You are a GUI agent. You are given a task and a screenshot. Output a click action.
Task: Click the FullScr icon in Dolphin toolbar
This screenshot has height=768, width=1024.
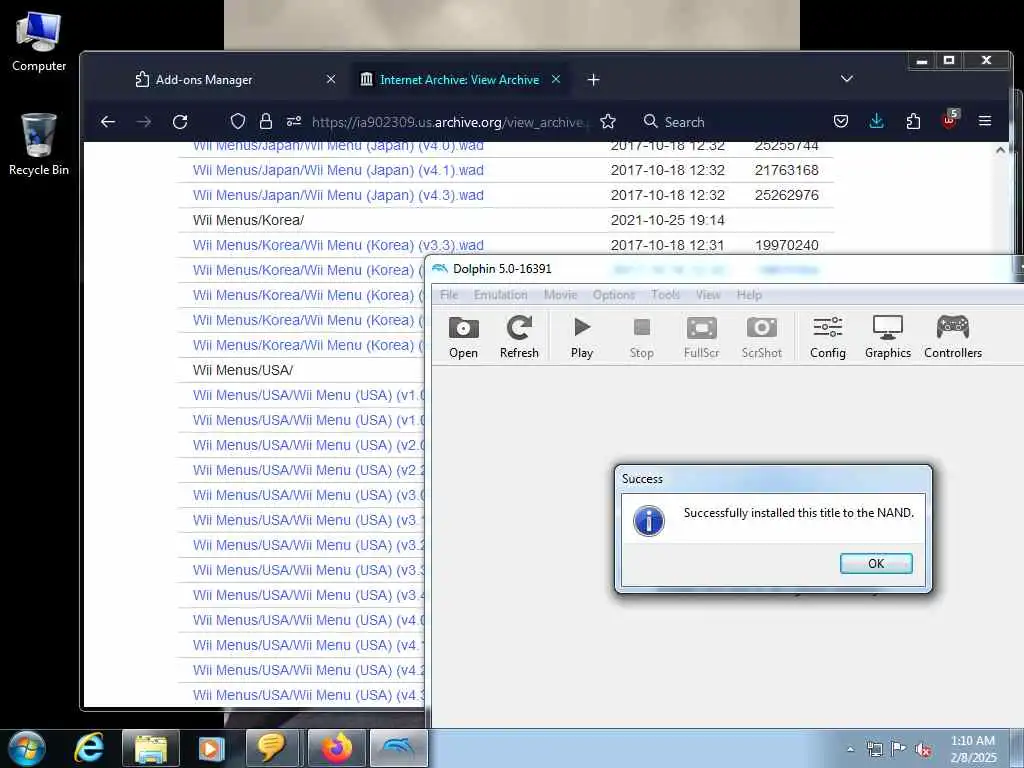701,337
